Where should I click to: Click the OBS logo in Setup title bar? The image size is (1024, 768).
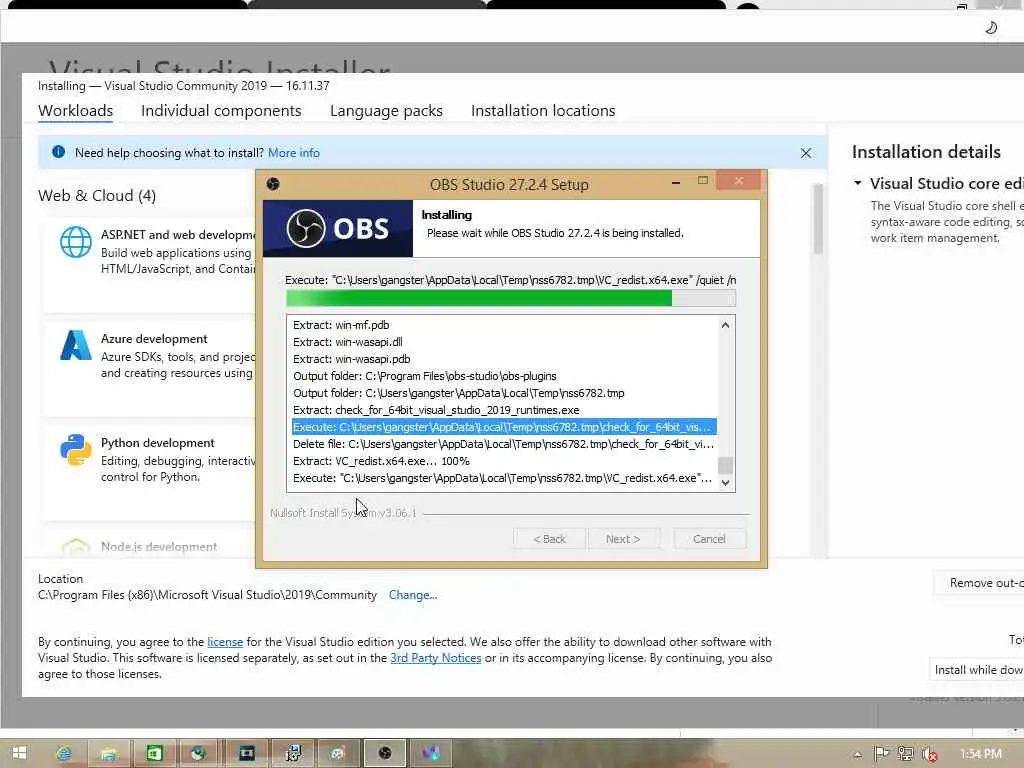pos(273,184)
